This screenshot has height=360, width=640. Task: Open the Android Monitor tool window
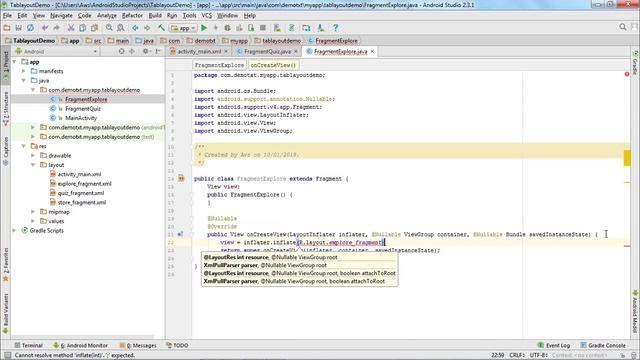[x=81, y=345]
